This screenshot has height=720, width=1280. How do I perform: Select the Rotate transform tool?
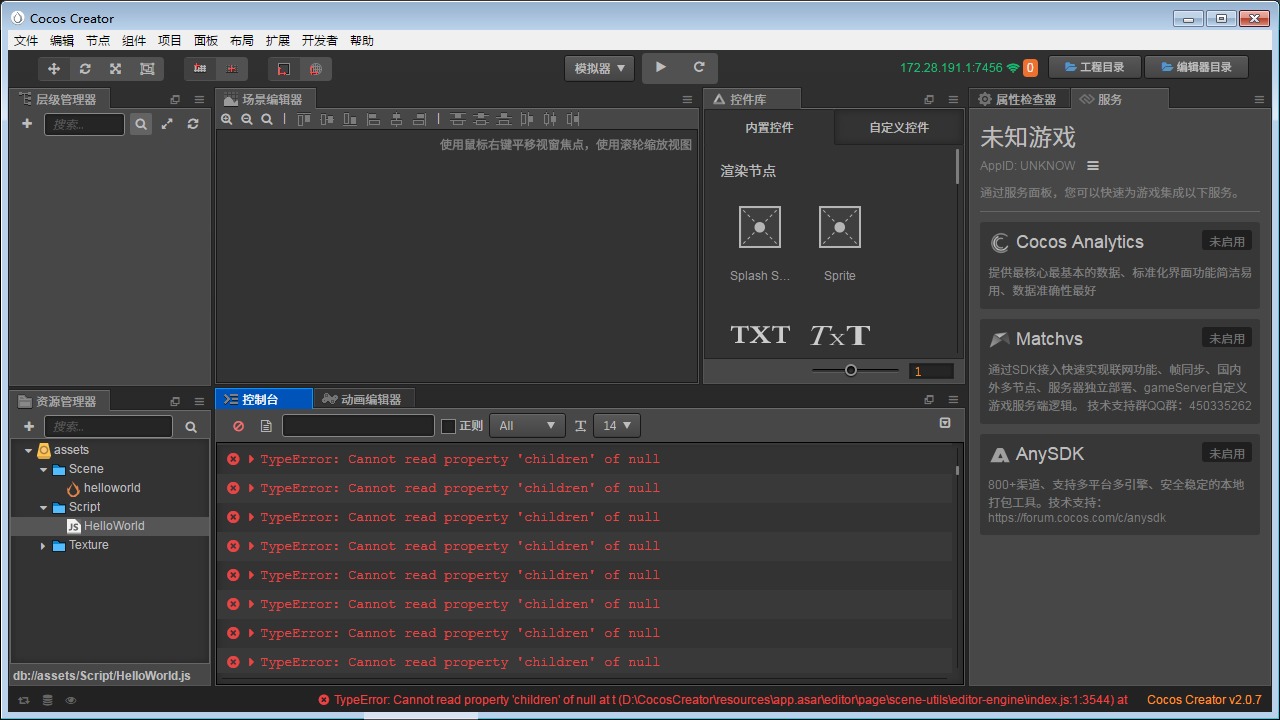pyautogui.click(x=85, y=68)
